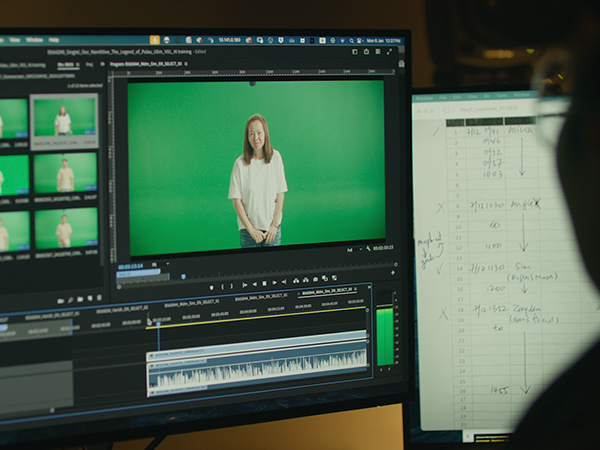Viewport: 600px width, 450px height.
Task: Click the Program monitor current timecode field
Action: tap(130, 266)
